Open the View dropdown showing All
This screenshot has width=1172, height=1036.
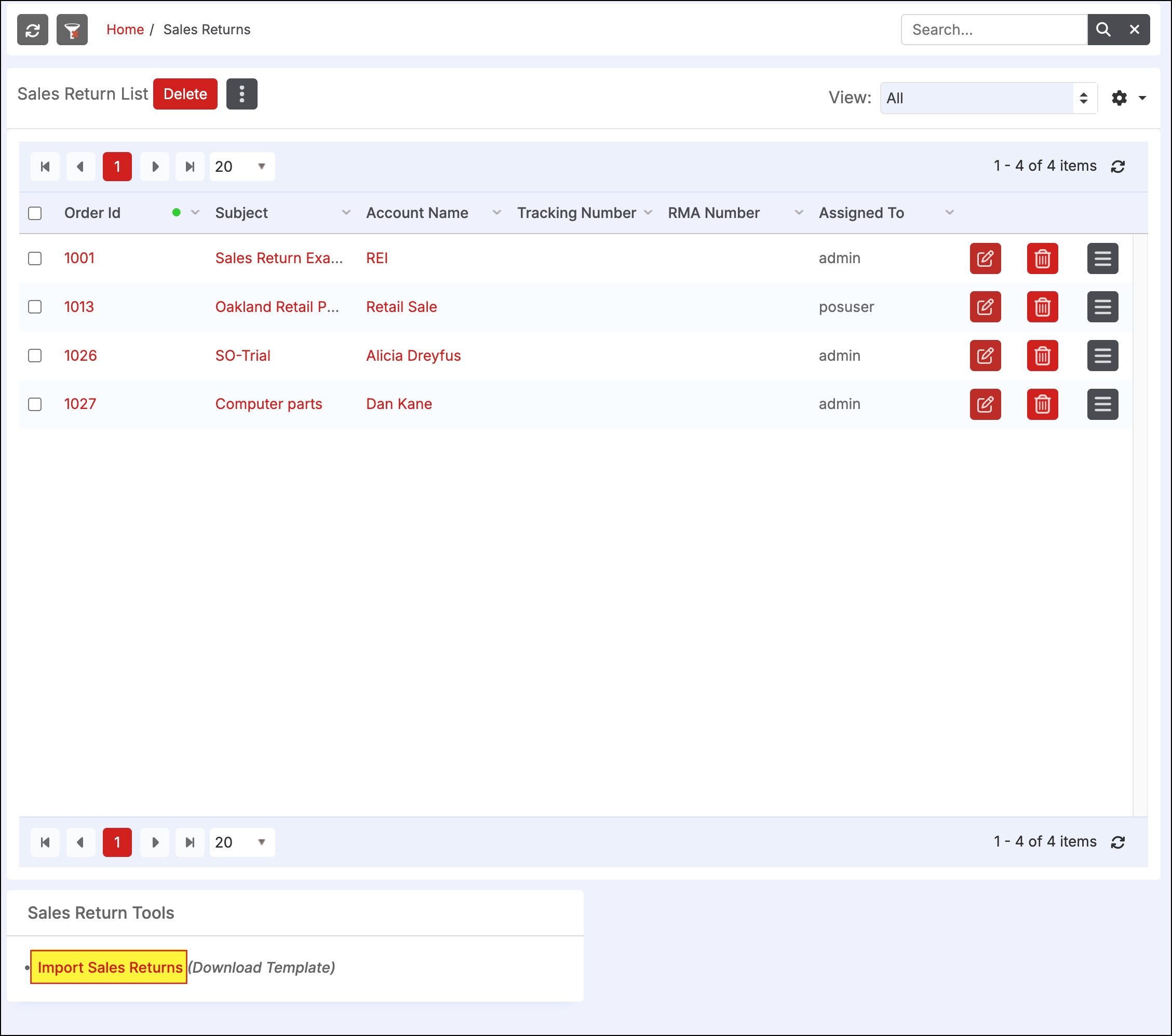tap(989, 98)
